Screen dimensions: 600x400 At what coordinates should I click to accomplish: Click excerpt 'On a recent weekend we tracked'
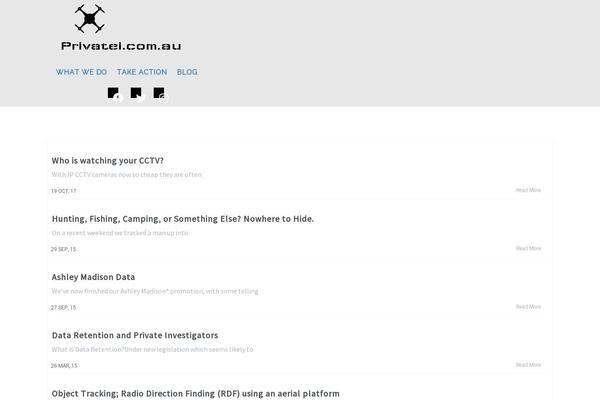120,233
